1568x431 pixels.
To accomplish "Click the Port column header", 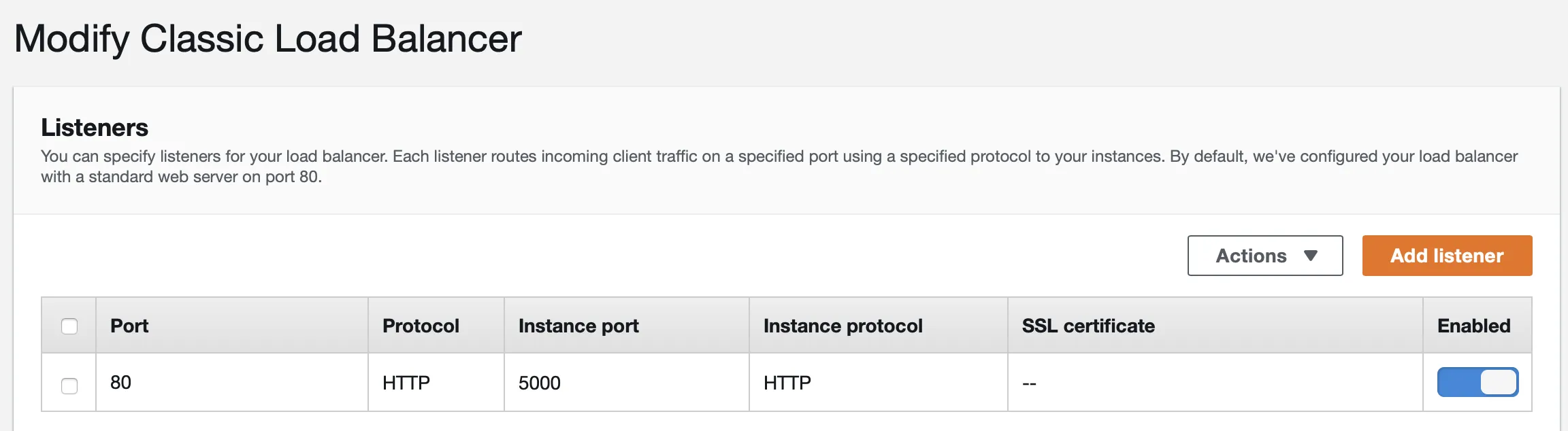I will 129,326.
